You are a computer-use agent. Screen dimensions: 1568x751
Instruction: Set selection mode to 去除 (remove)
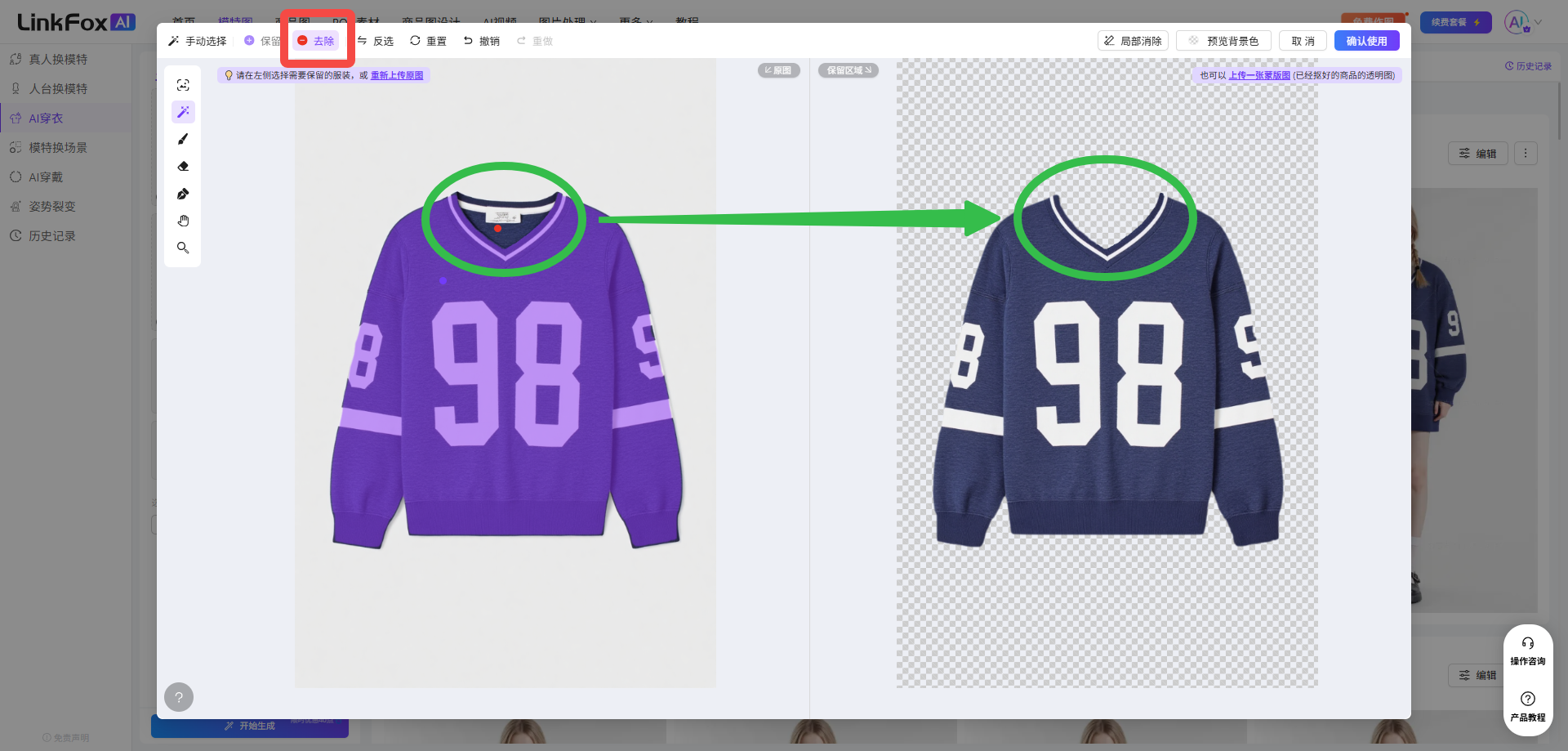(x=316, y=41)
